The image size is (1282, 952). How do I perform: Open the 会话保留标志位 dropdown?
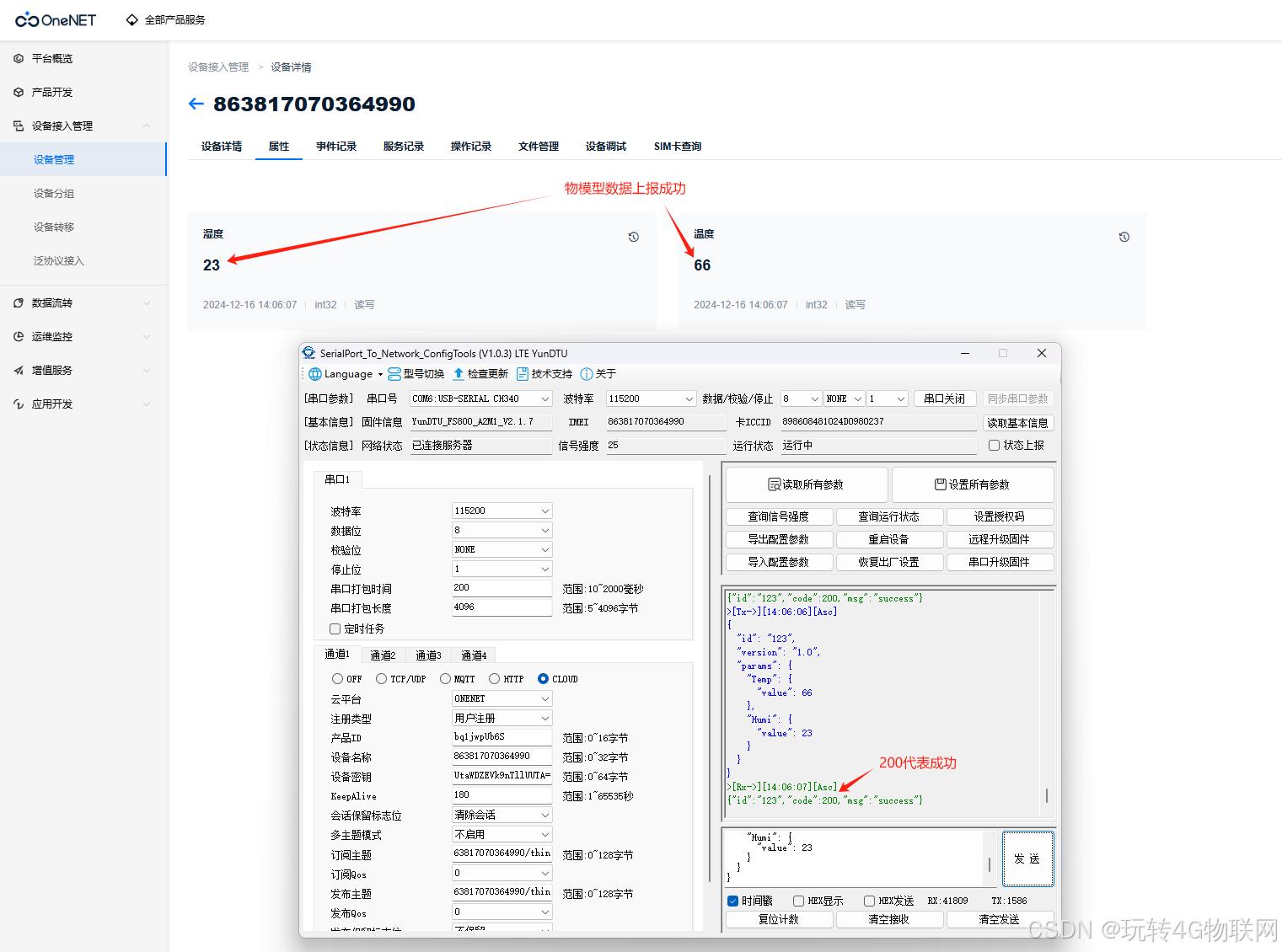(x=502, y=815)
